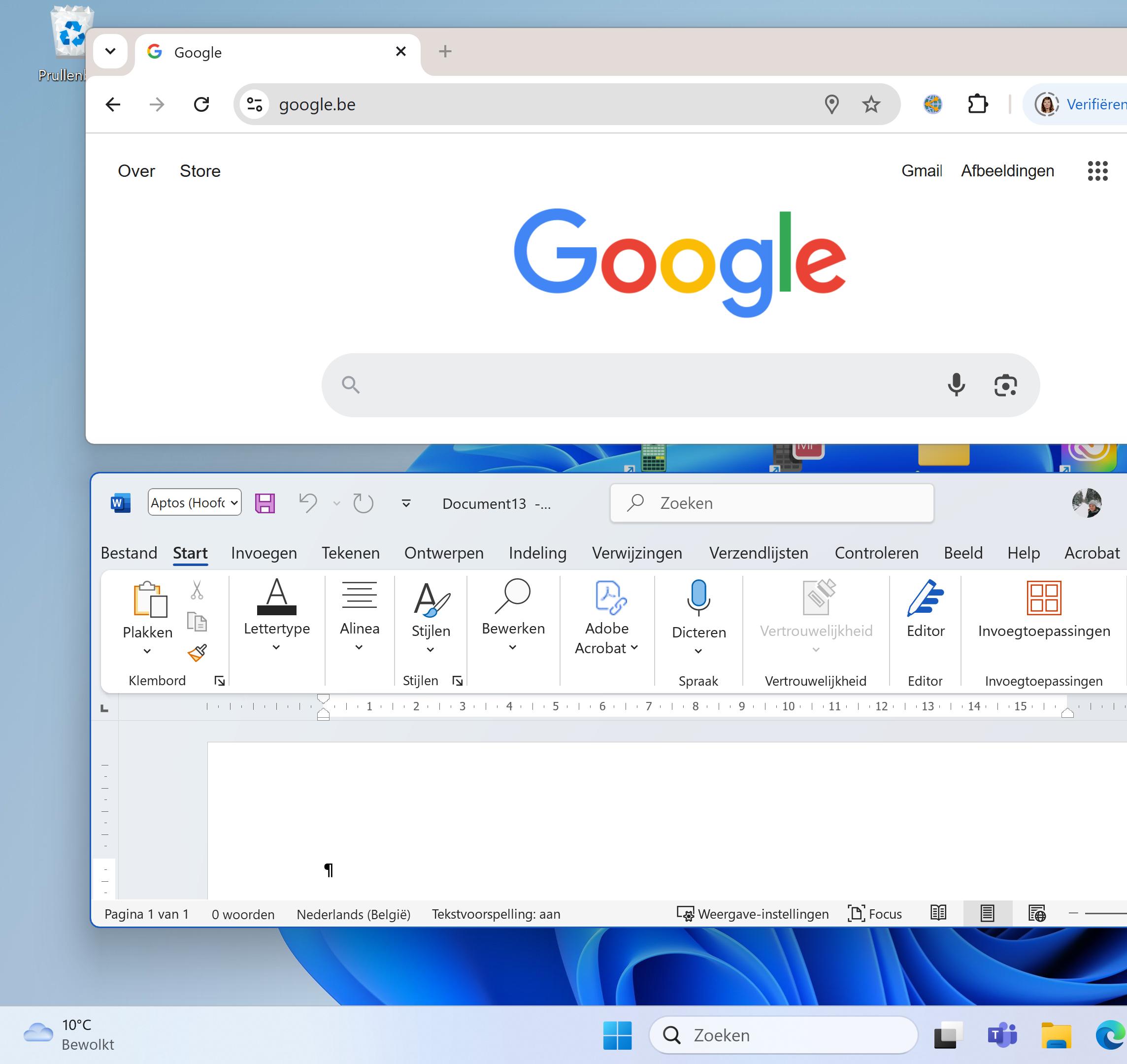The image size is (1127, 1064).
Task: Click the Format Painter brush icon
Action: [x=197, y=653]
